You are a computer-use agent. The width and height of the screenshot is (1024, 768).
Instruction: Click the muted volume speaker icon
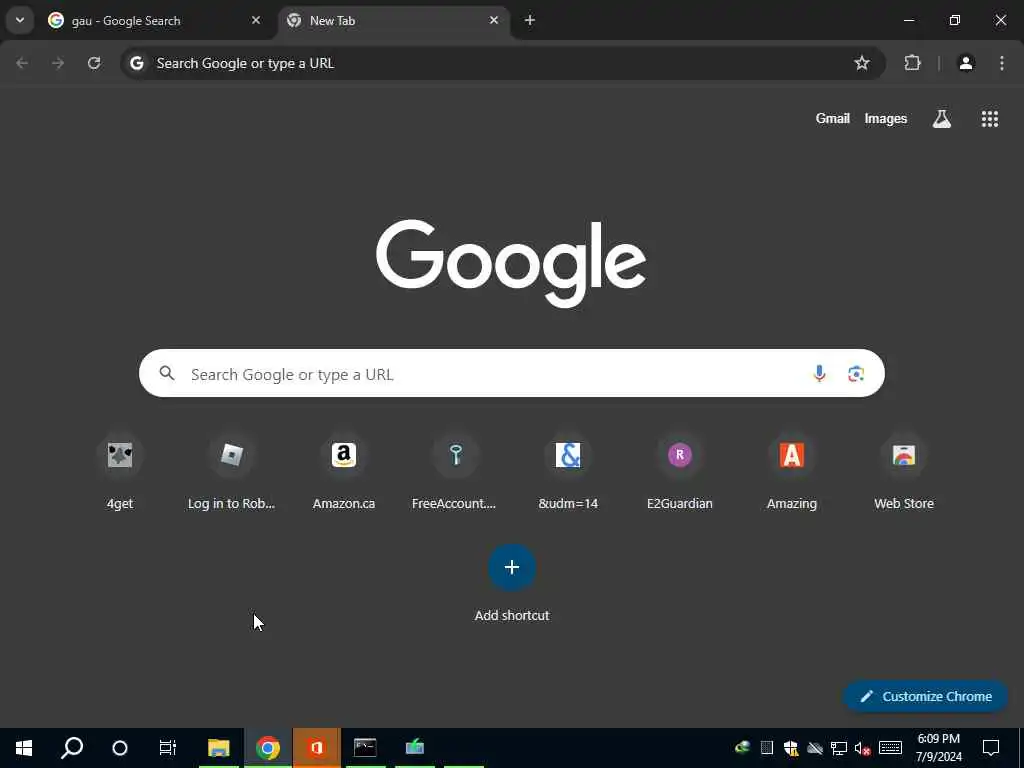[x=863, y=748]
